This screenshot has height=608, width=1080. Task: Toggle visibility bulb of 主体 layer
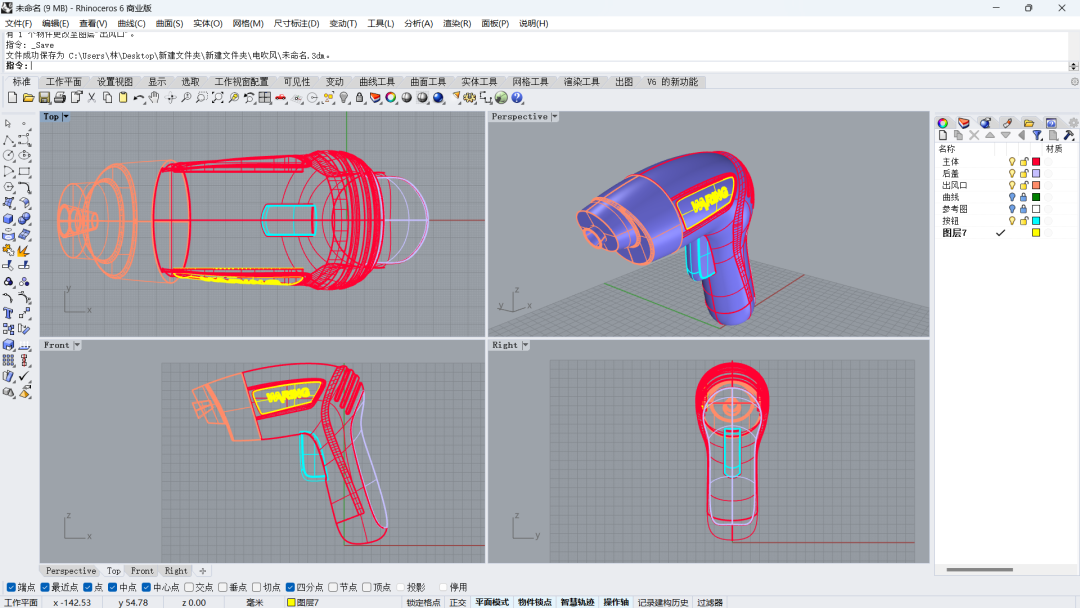(1012, 162)
